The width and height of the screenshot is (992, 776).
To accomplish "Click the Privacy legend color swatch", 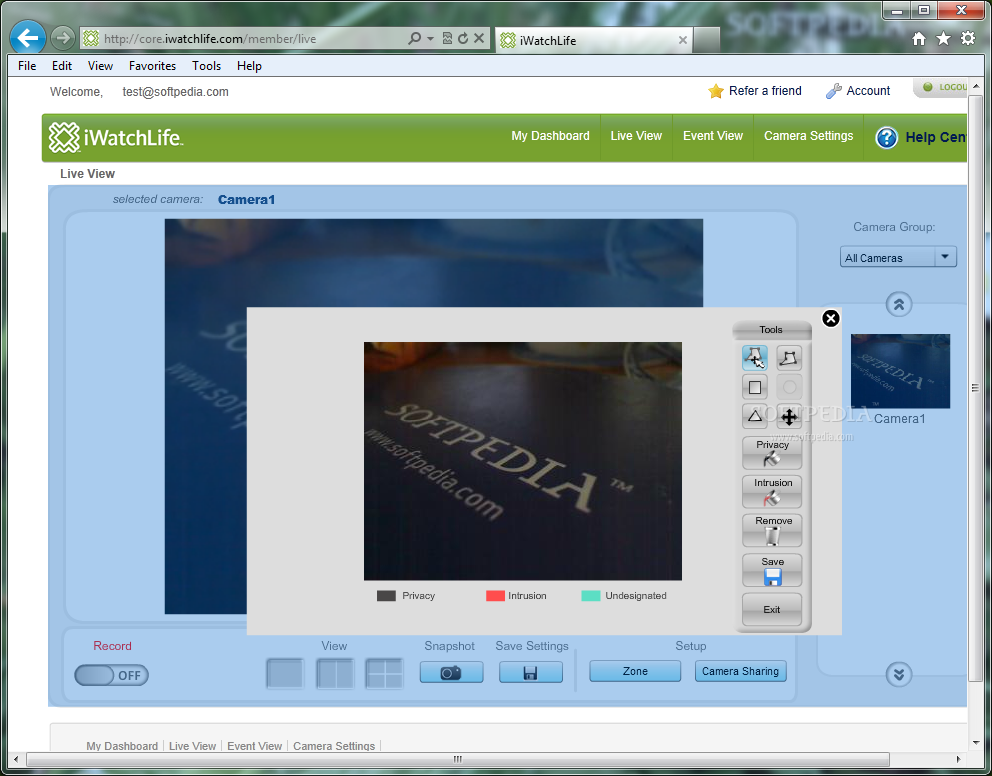I will [386, 596].
